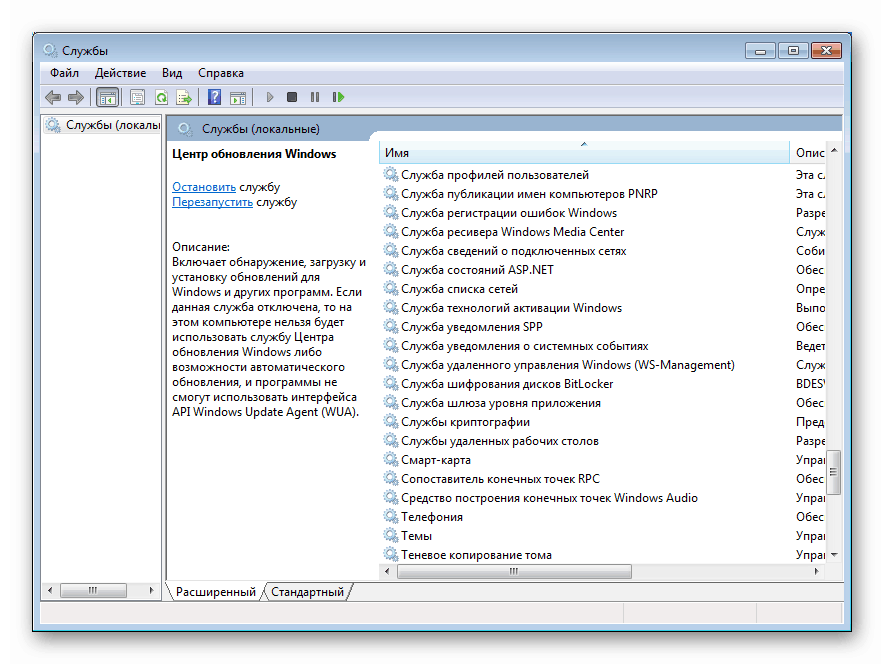
Task: Select Служба публикации имен компьютеров PNRP
Action: coord(603,194)
